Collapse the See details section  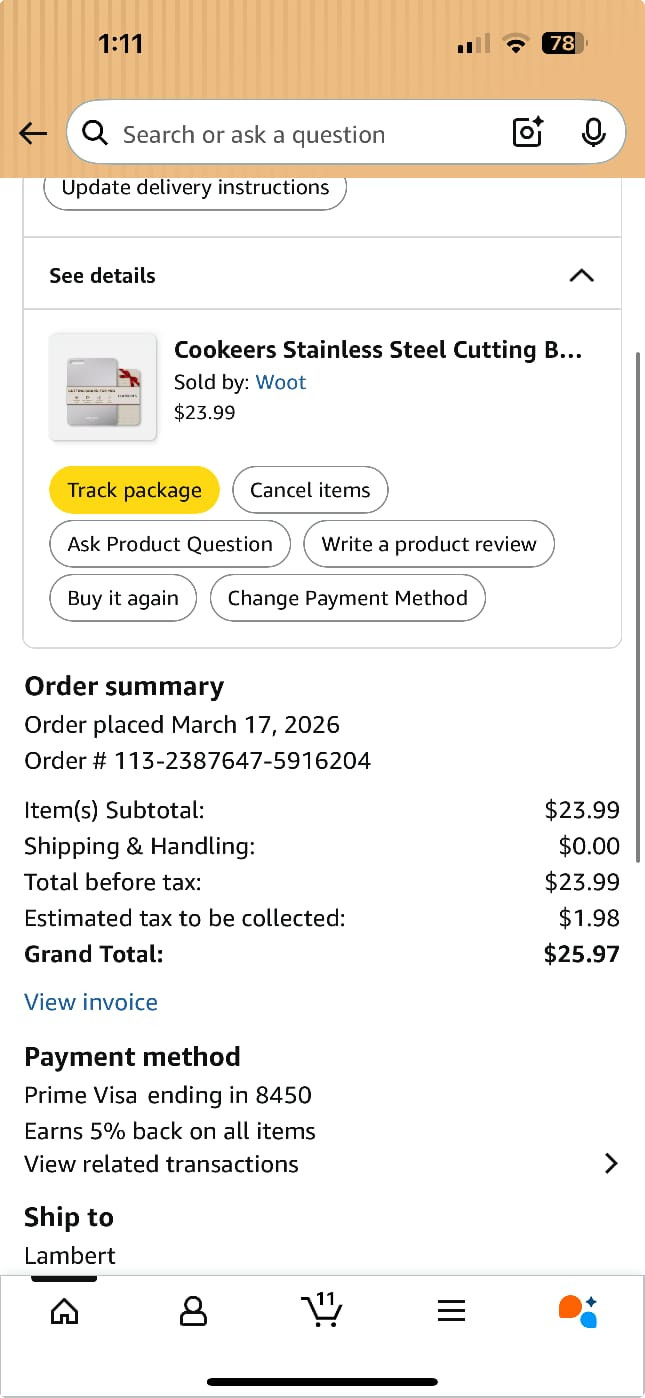pos(581,276)
